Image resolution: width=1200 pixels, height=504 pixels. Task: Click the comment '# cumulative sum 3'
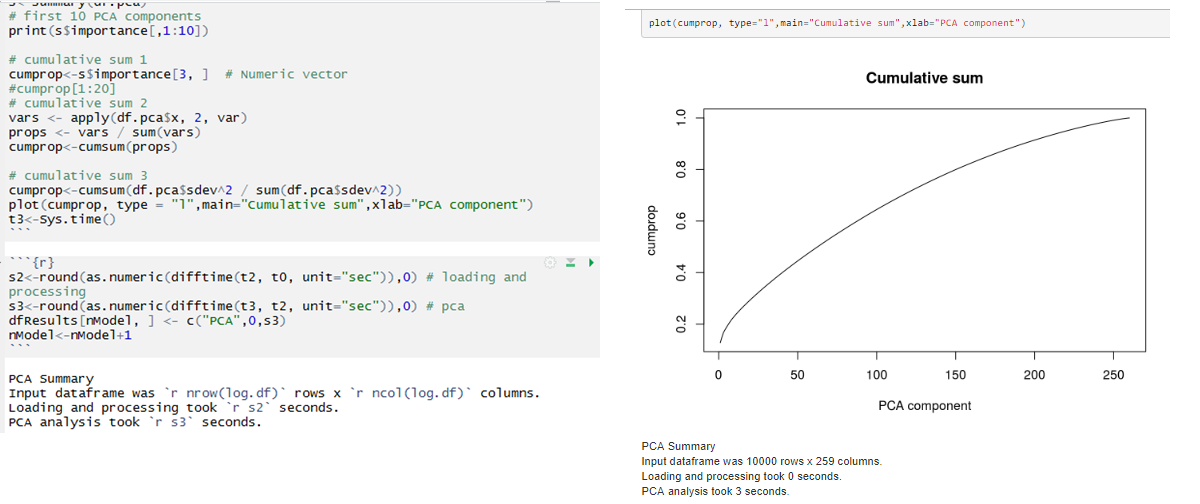[77, 175]
